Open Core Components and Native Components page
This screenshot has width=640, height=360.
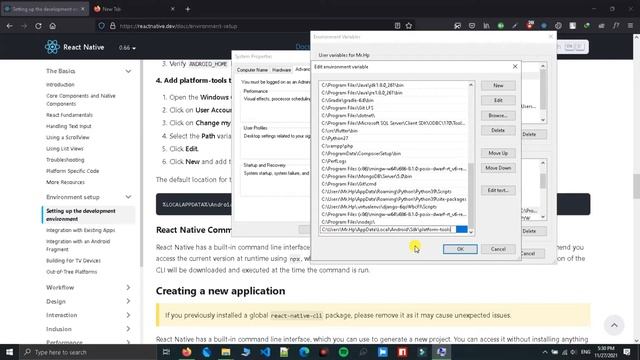(x=81, y=100)
